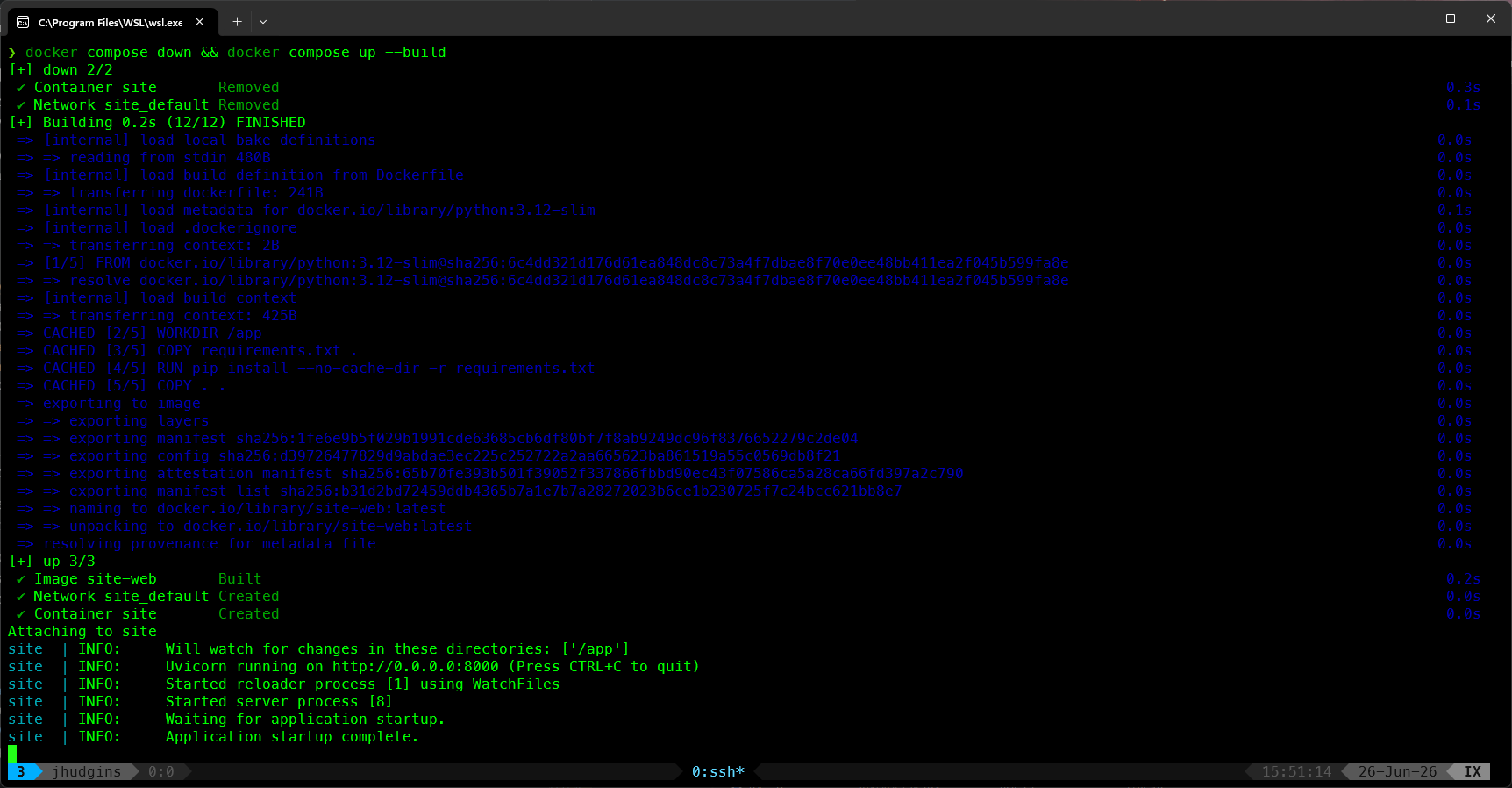1512x788 pixels.
Task: Click the tmux session number 3
Action: (x=21, y=771)
